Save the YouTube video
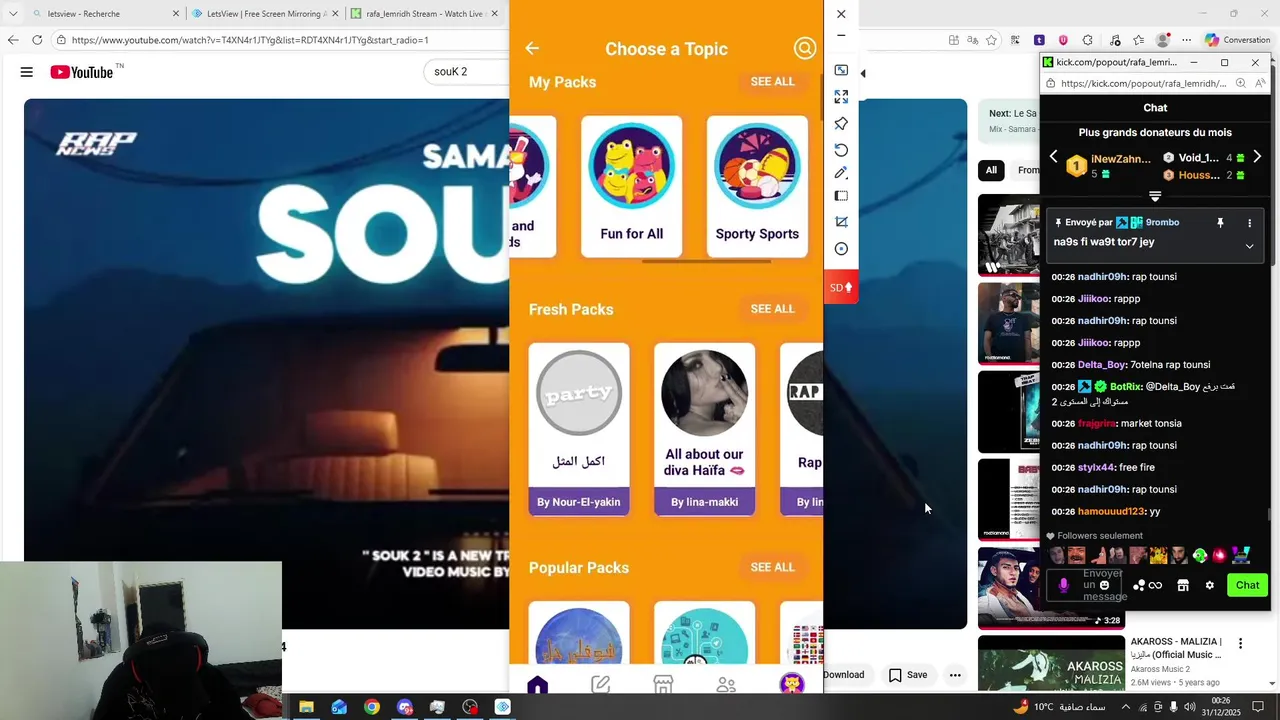 908,675
